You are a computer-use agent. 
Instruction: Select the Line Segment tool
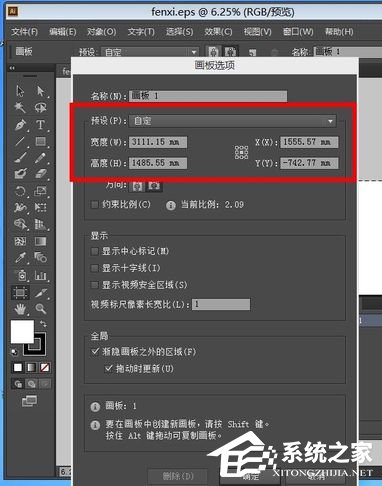20,141
